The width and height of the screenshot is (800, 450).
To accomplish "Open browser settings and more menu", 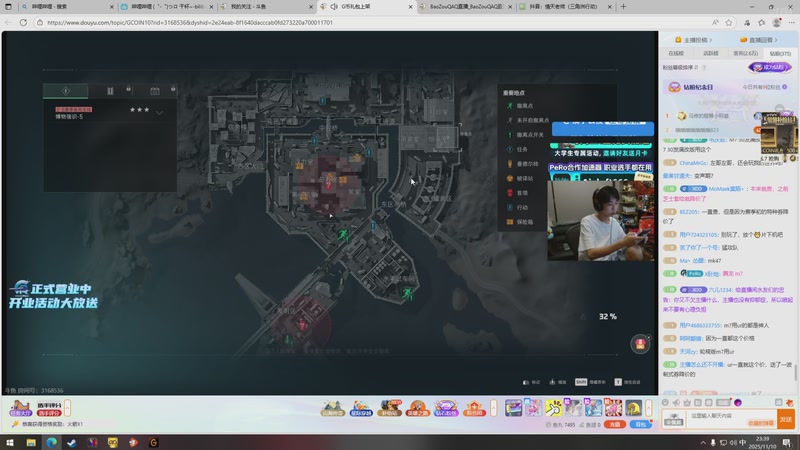I will tap(791, 22).
